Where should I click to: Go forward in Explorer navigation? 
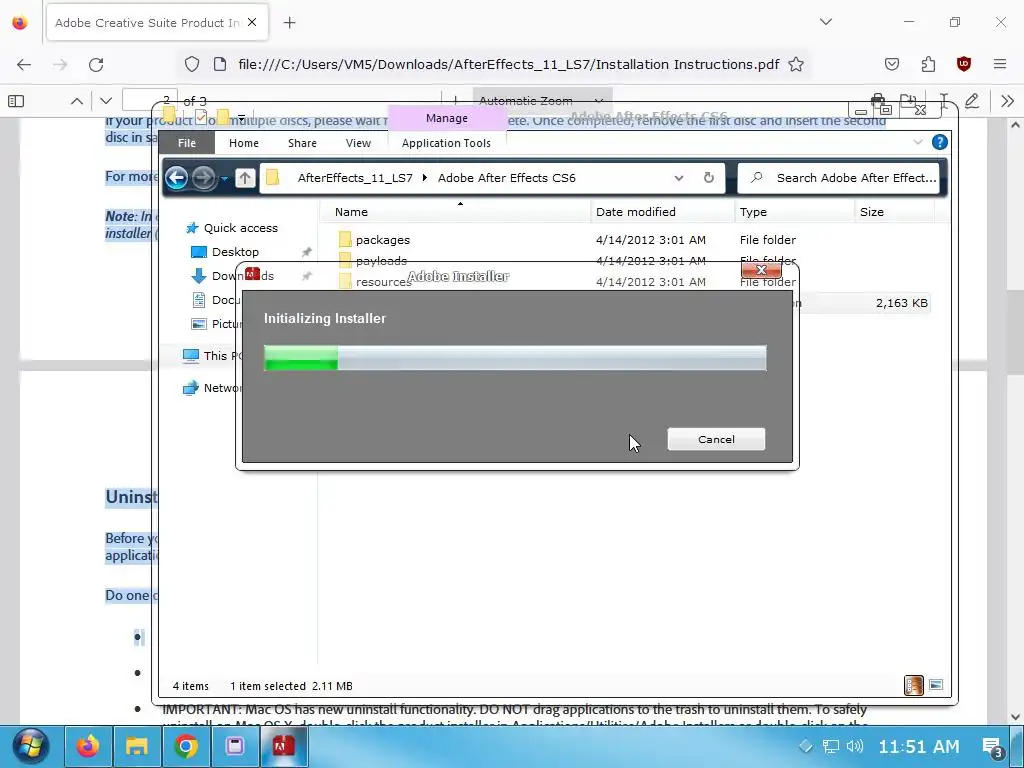[204, 178]
